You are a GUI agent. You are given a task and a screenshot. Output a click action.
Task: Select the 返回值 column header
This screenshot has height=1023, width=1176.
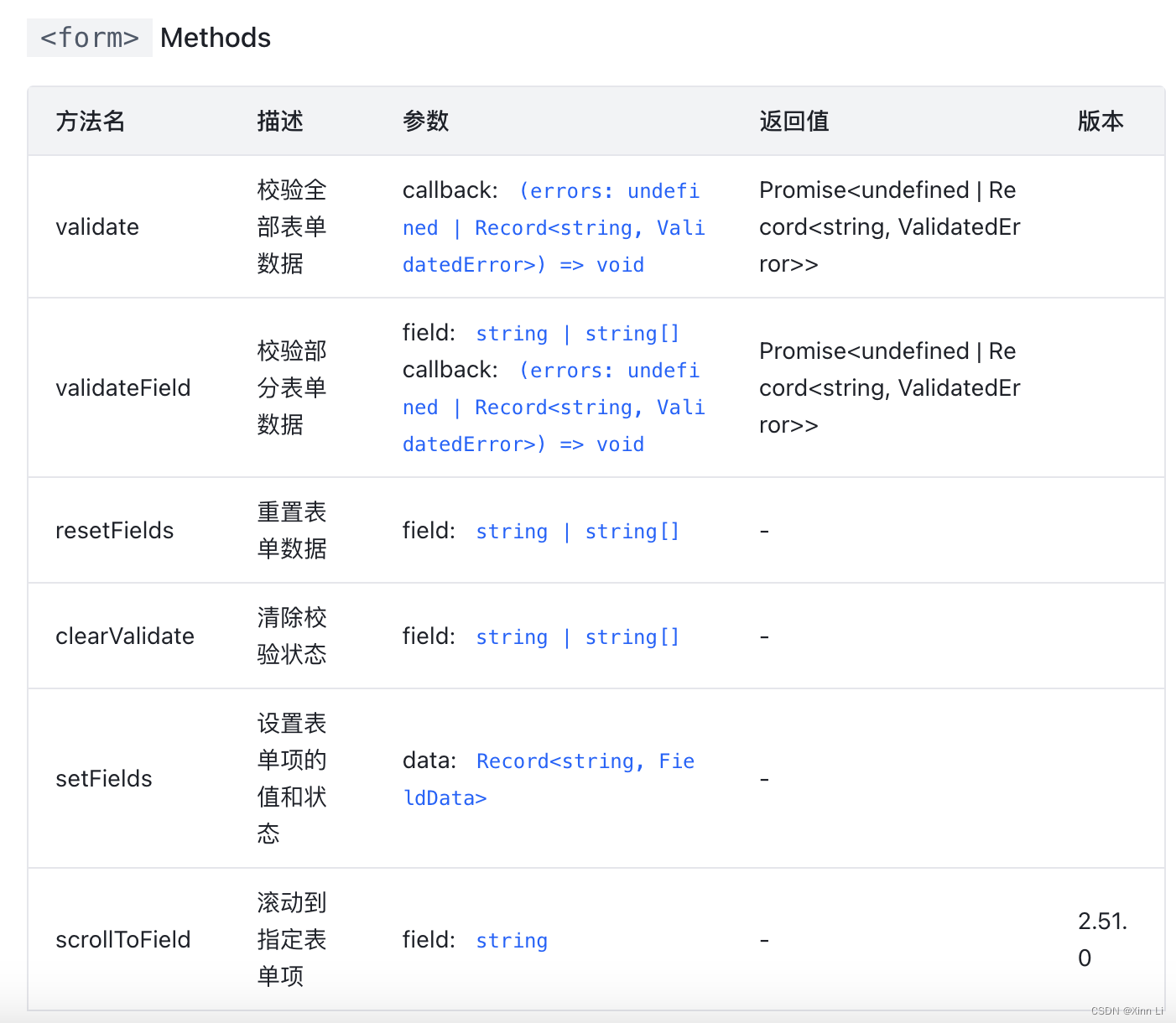[x=793, y=122]
